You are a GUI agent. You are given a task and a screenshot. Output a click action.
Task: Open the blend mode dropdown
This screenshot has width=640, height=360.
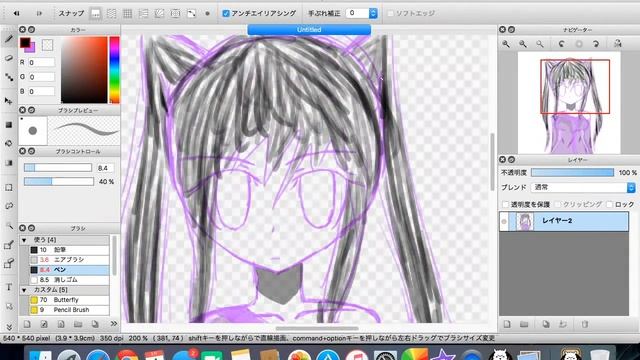pos(584,187)
